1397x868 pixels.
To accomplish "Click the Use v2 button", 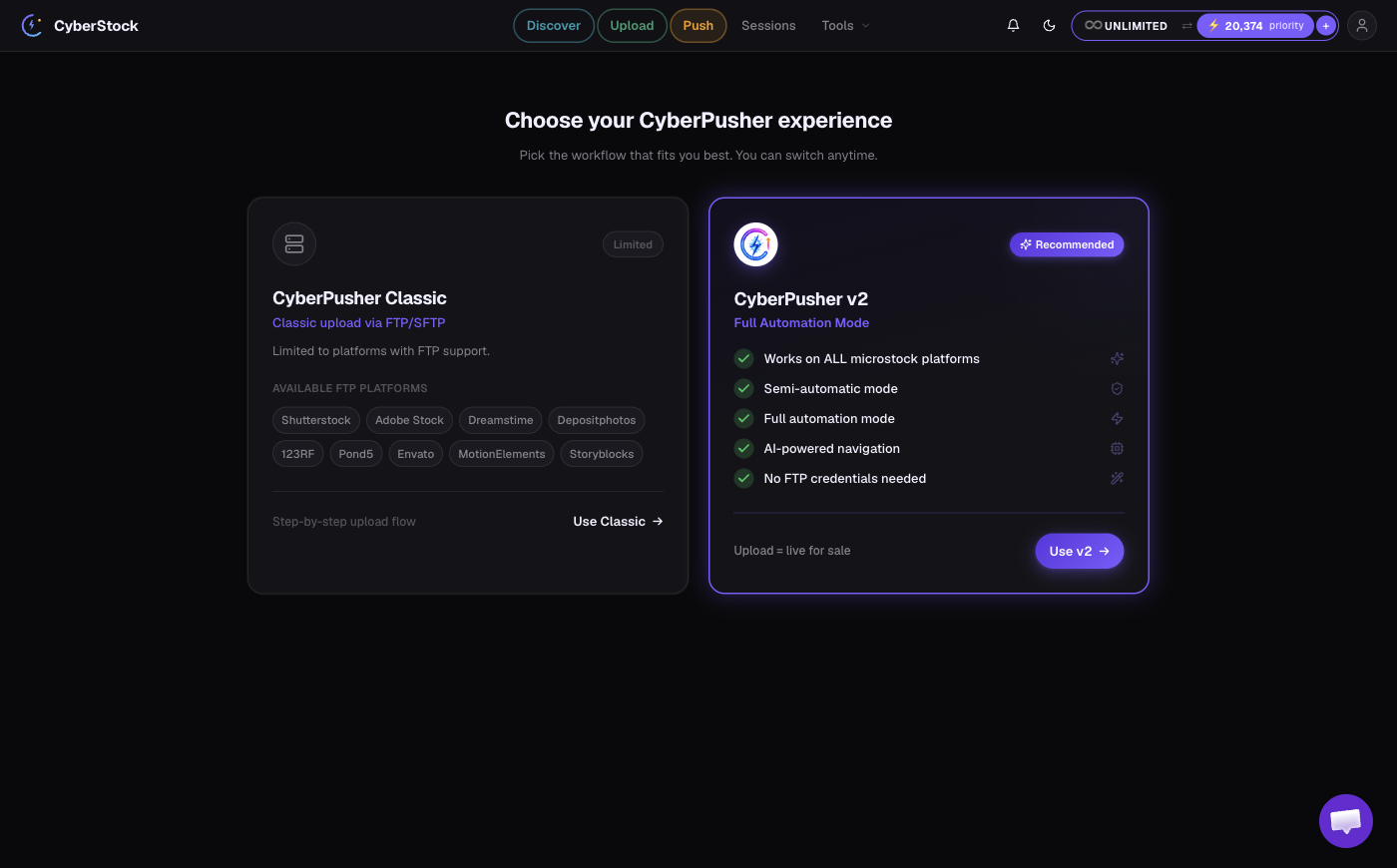I will (1080, 551).
